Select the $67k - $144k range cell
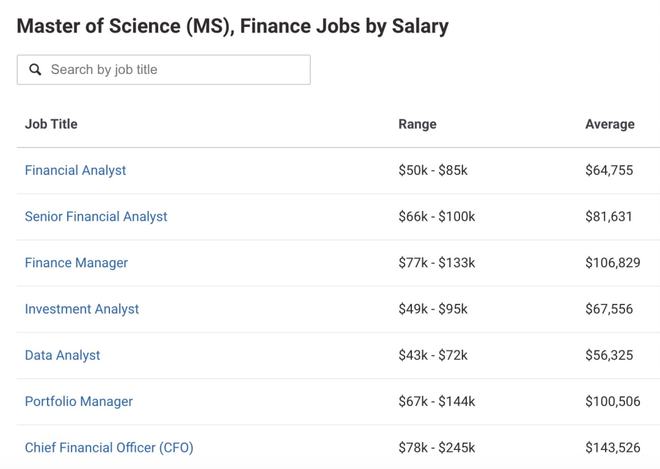The width and height of the screenshot is (660, 469). [436, 401]
